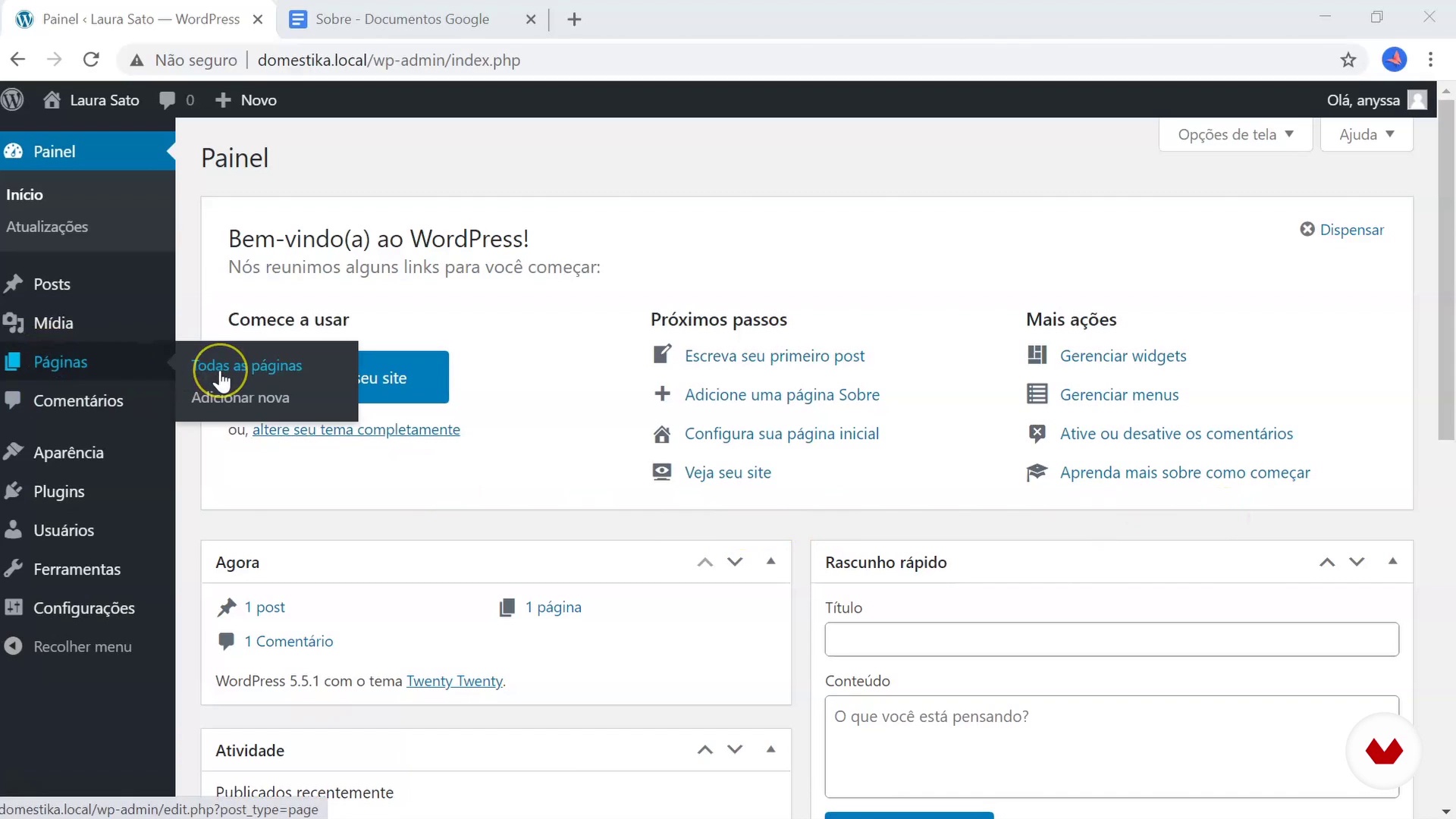Image resolution: width=1456 pixels, height=819 pixels.
Task: Open the Twenty Twenty theme link
Action: coord(454,681)
